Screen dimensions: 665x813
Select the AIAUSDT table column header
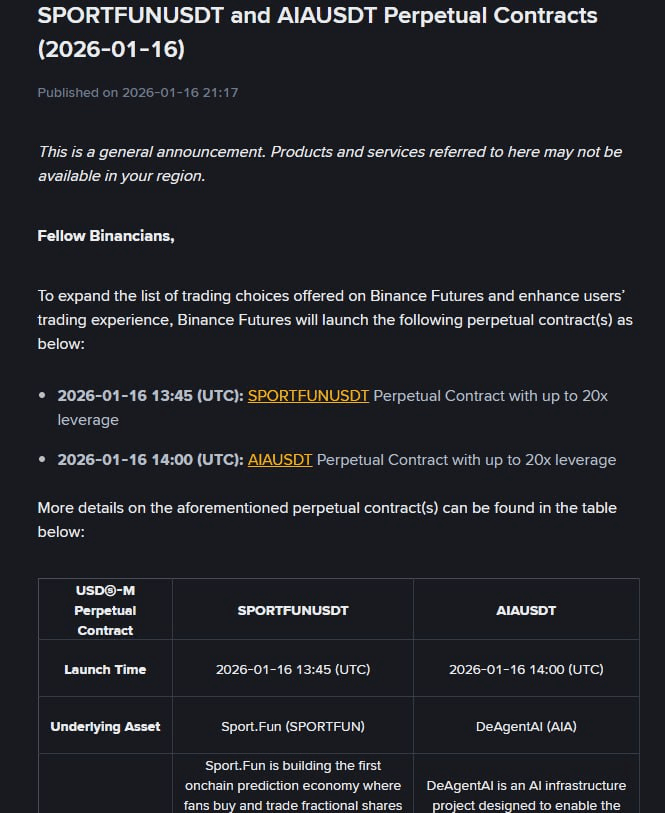tap(526, 610)
